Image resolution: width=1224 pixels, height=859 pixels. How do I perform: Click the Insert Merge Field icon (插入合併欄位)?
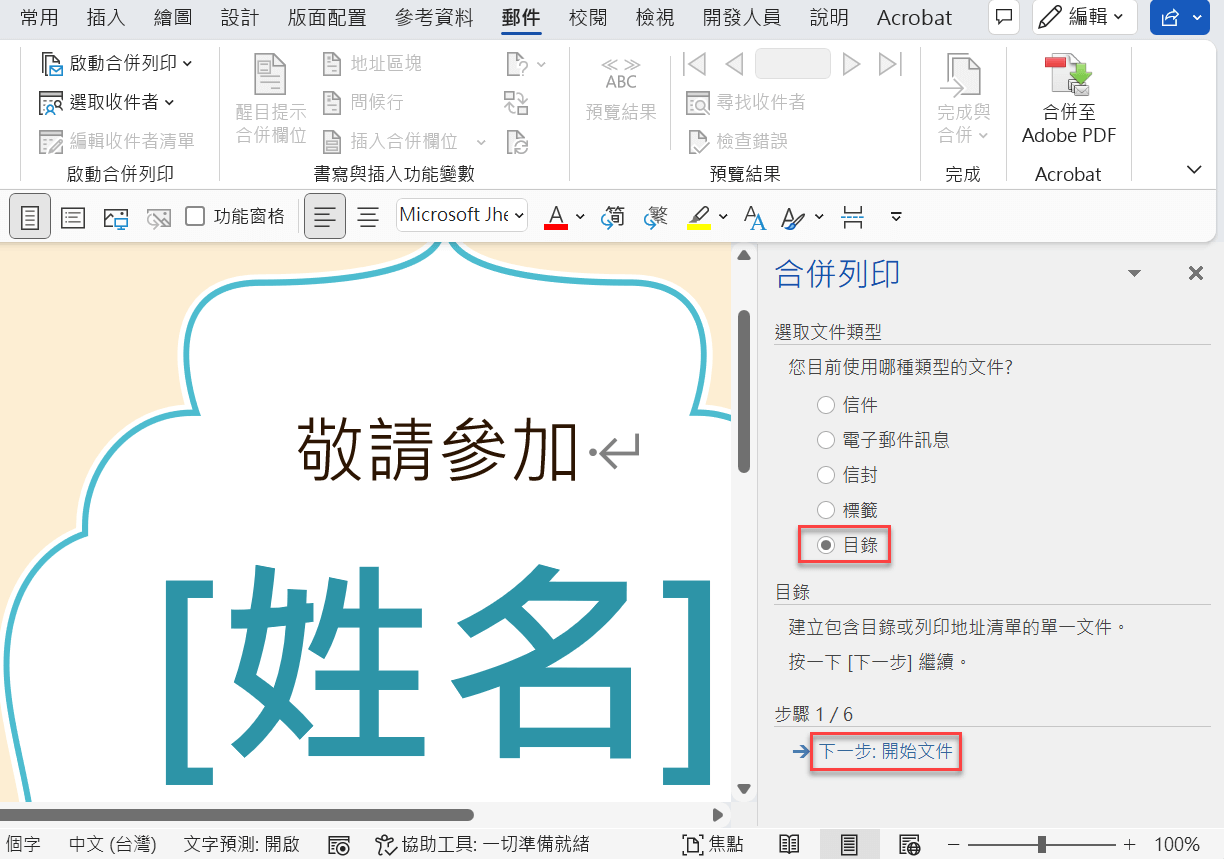[x=333, y=141]
